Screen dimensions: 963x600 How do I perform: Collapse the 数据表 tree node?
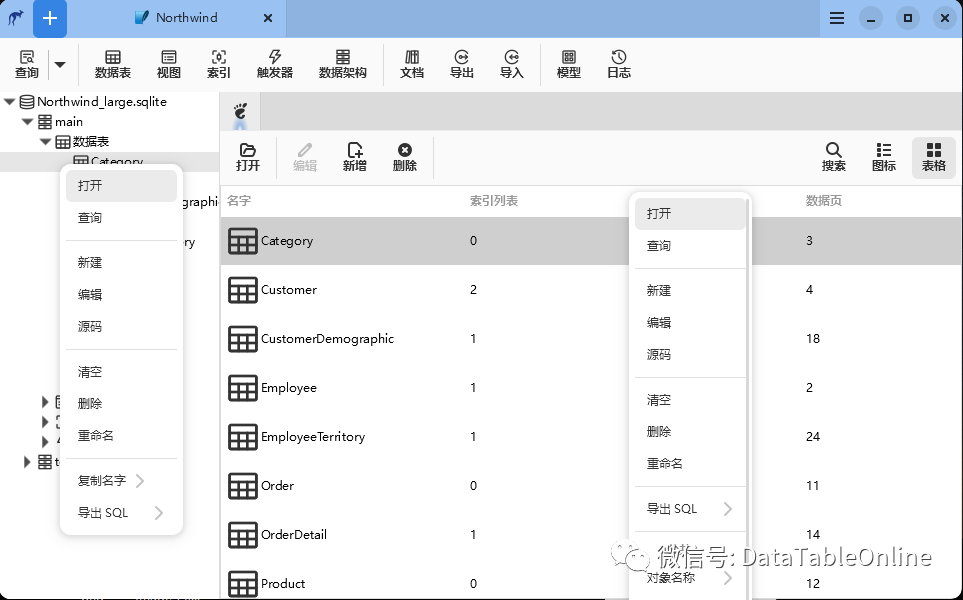(45, 141)
